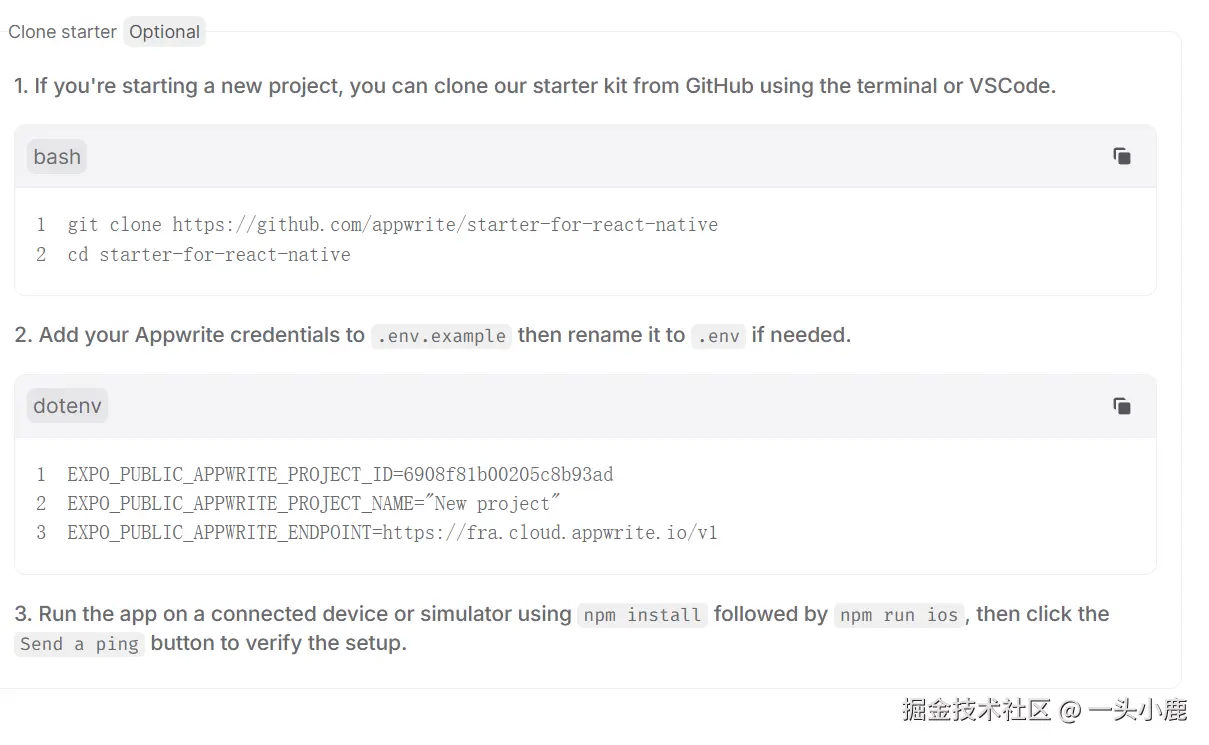Viewport: 1209px width, 745px height.
Task: Click the cd starter-for-react-native line
Action: [209, 255]
